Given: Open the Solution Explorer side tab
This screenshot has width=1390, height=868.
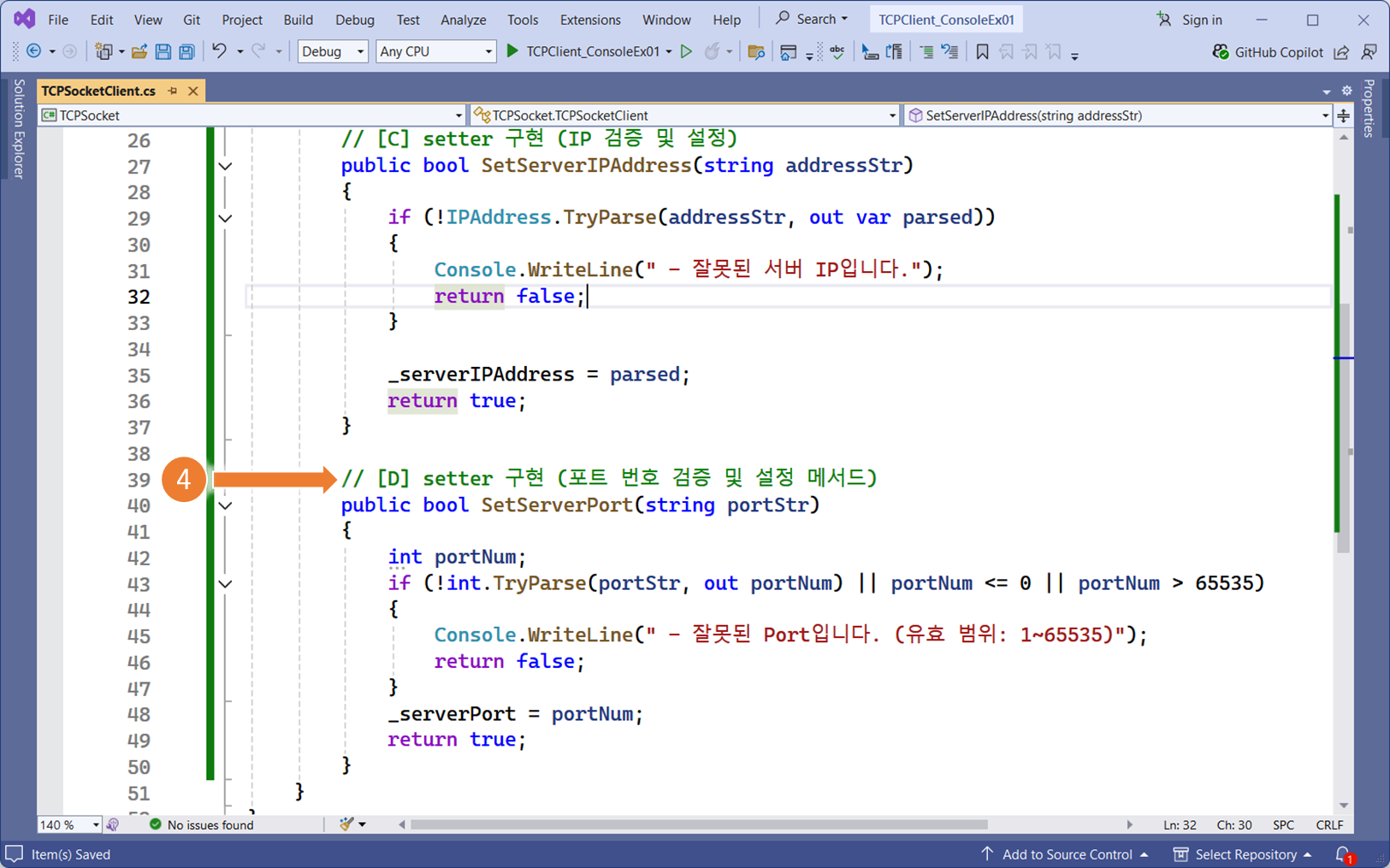Looking at the screenshot, I should tap(18, 128).
